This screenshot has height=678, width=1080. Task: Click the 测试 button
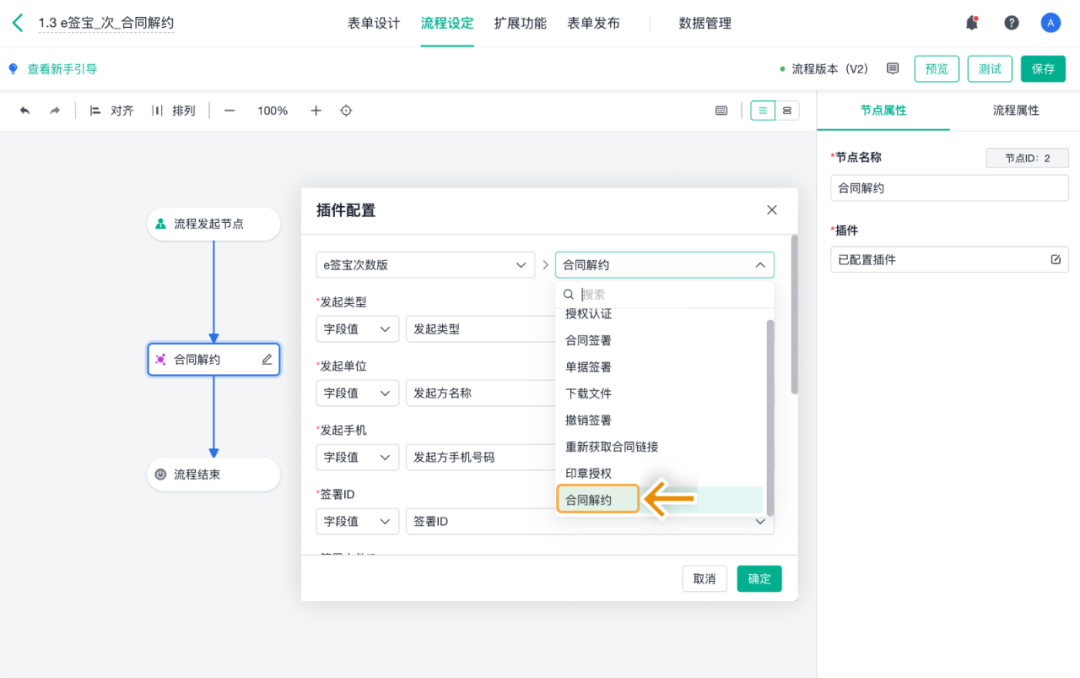coord(990,69)
